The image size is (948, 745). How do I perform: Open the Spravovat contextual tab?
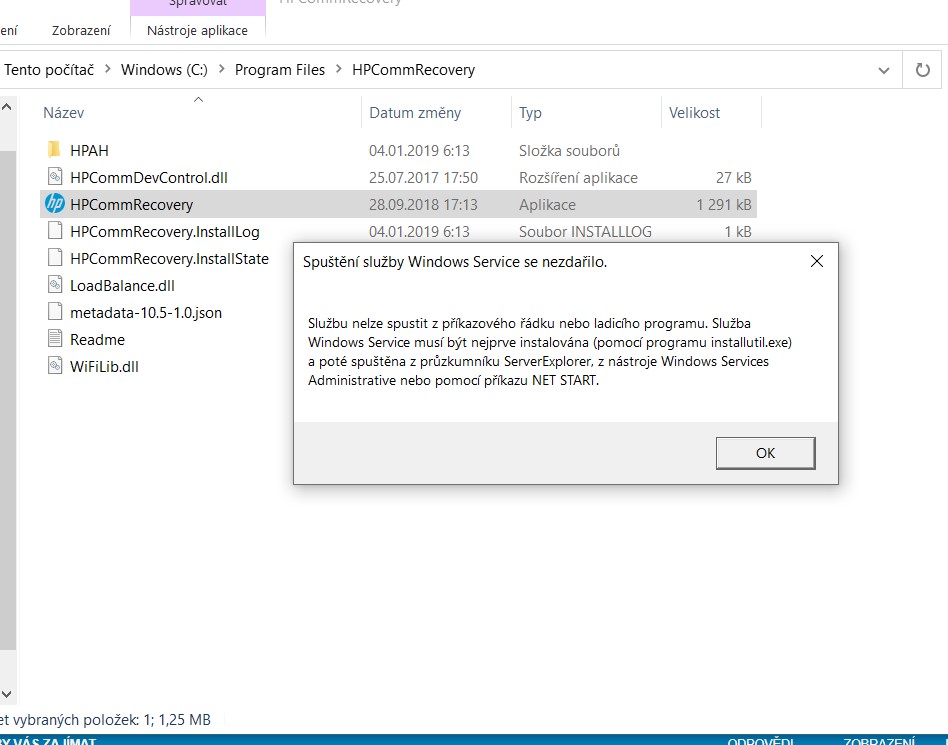[x=198, y=5]
